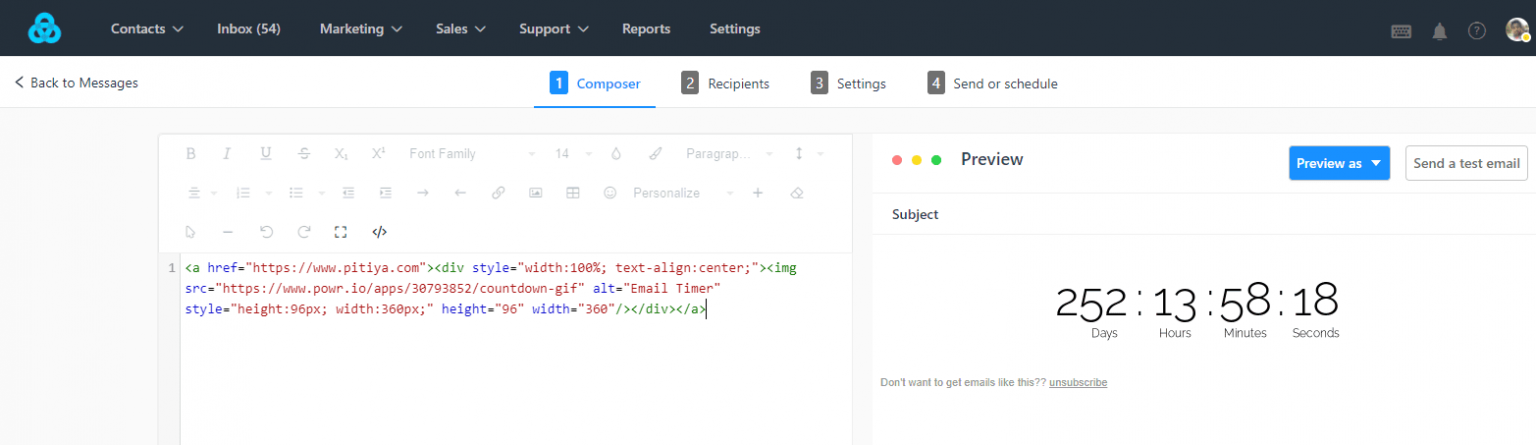Insert an image from the toolbar

[536, 193]
